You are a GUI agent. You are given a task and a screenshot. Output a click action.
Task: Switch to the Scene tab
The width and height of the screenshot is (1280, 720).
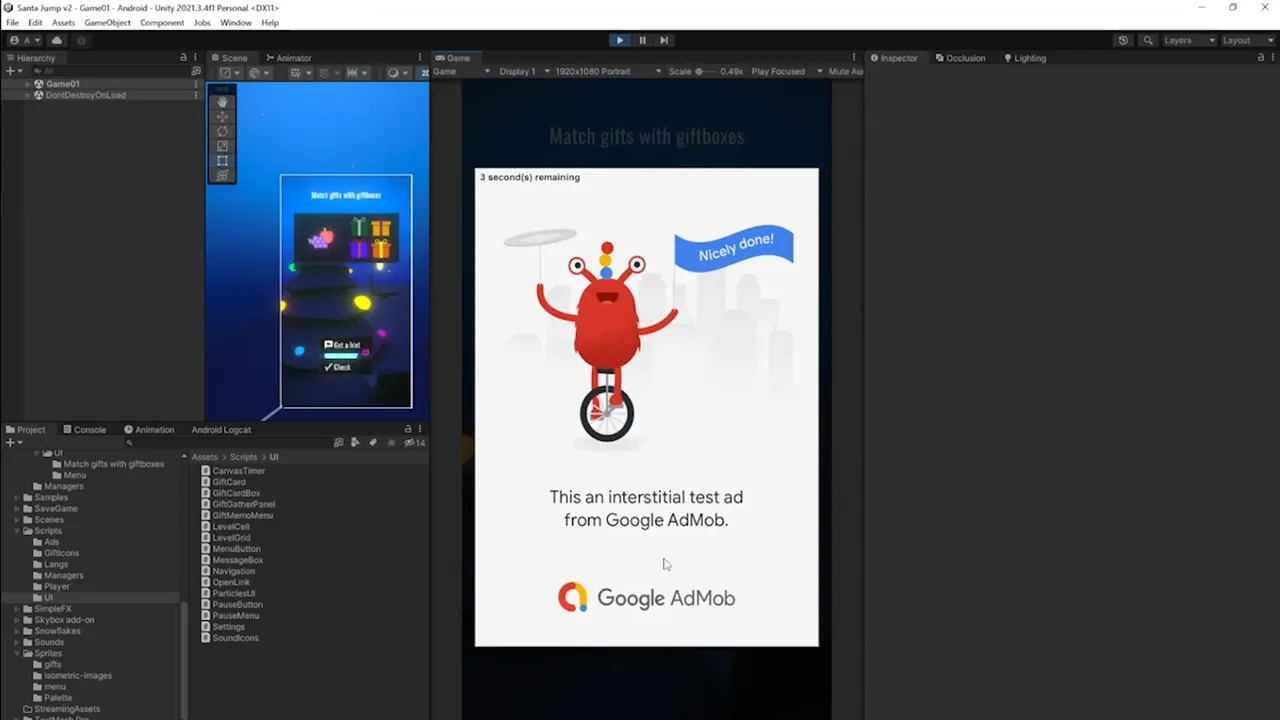(229, 58)
